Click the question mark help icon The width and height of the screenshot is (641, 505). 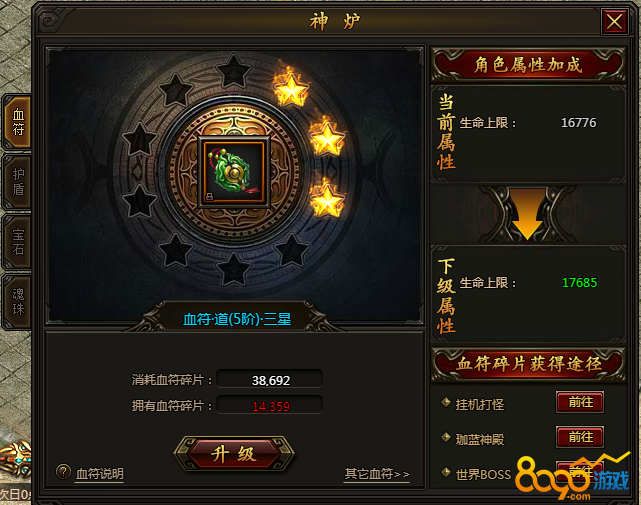pos(63,471)
